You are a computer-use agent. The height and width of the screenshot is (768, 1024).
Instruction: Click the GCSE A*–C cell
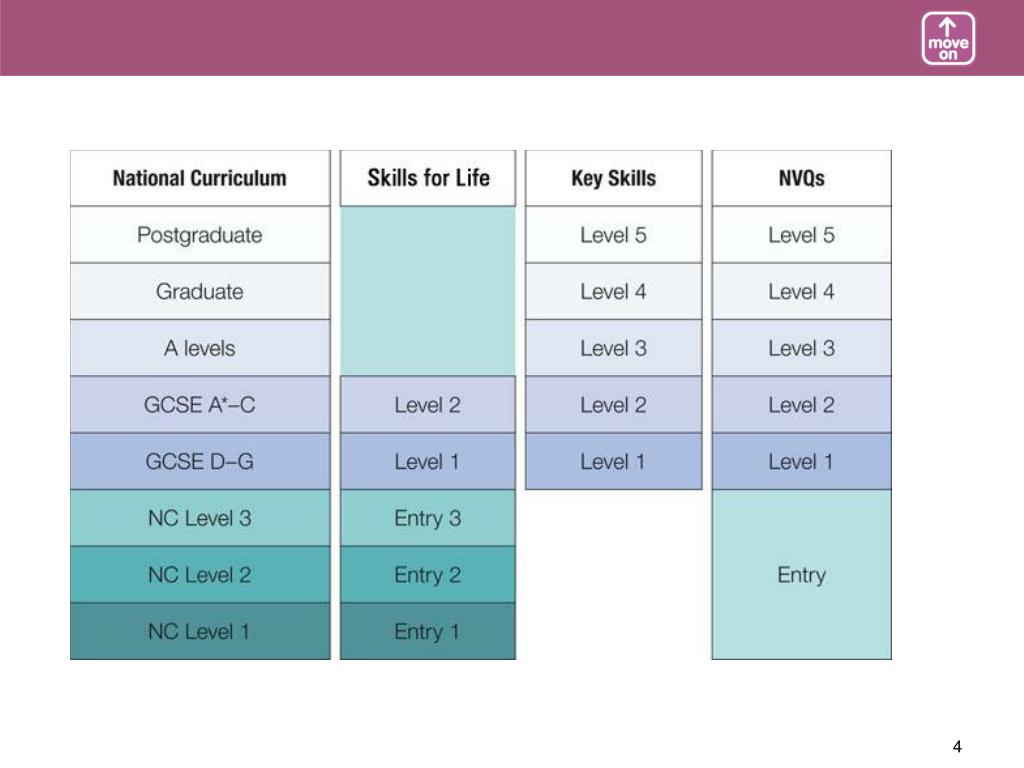(200, 405)
